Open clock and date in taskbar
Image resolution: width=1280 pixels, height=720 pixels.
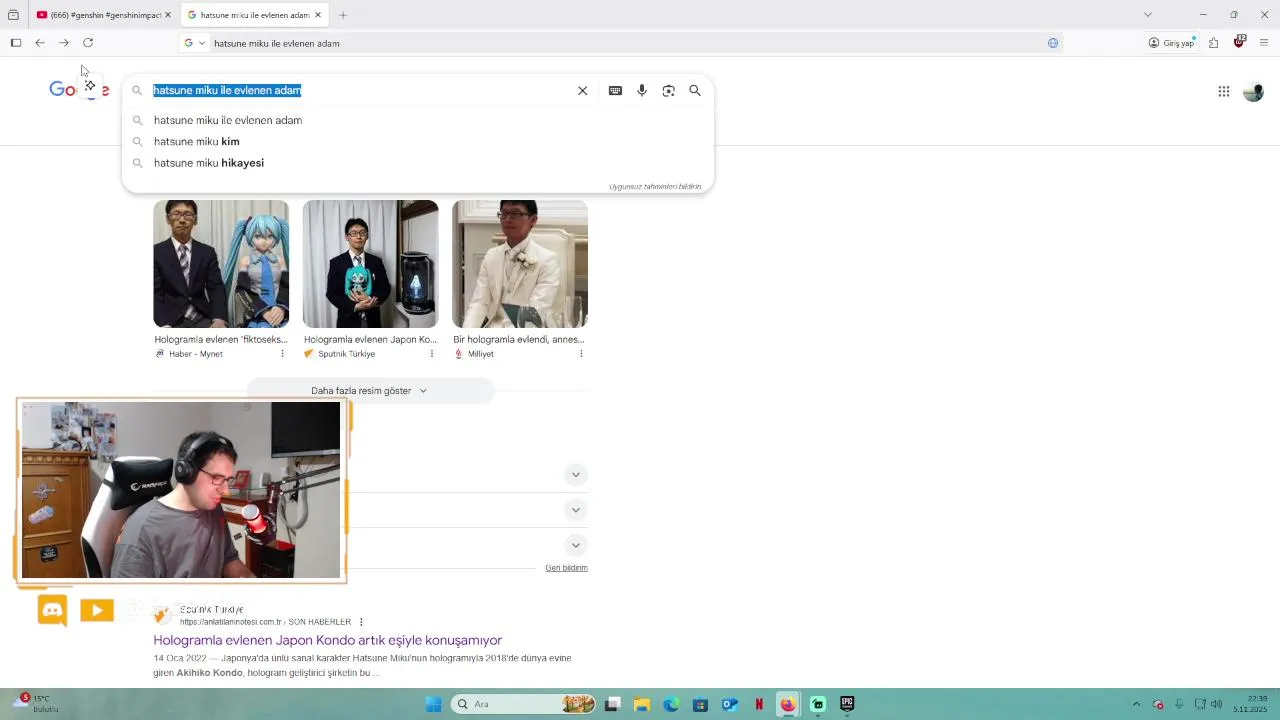click(1250, 704)
